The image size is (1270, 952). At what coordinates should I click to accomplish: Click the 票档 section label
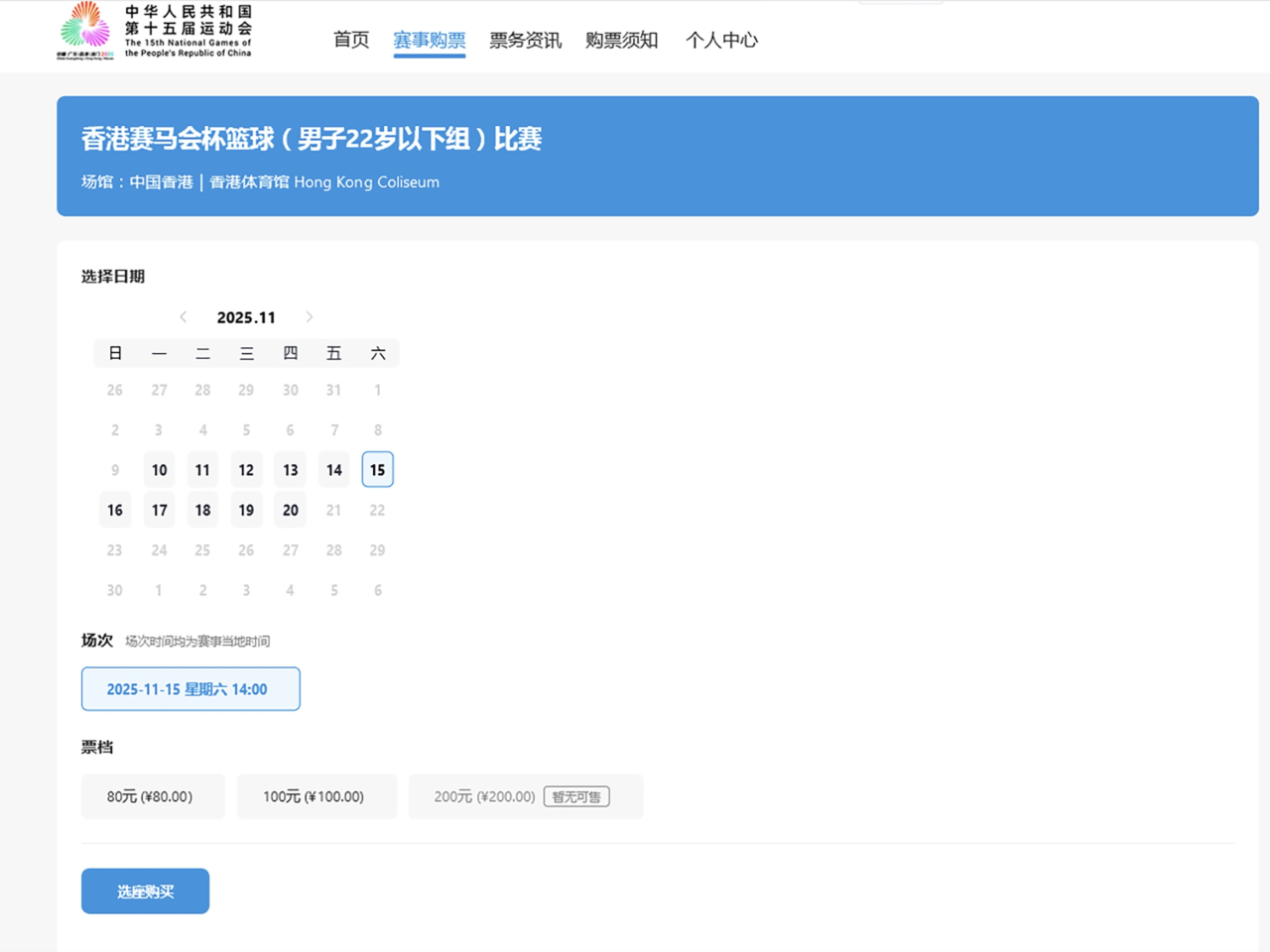coord(97,747)
